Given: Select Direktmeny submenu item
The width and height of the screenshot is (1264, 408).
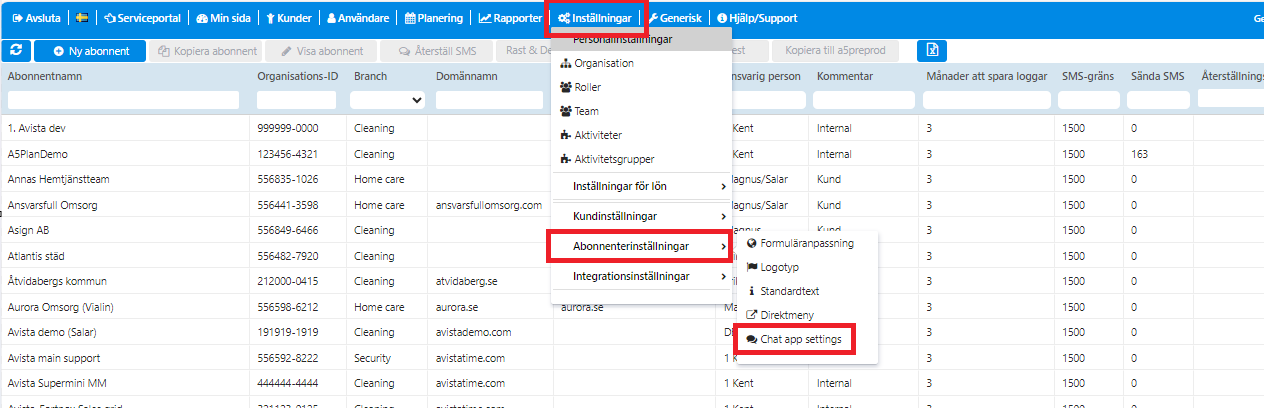Looking at the screenshot, I should pos(807,315).
